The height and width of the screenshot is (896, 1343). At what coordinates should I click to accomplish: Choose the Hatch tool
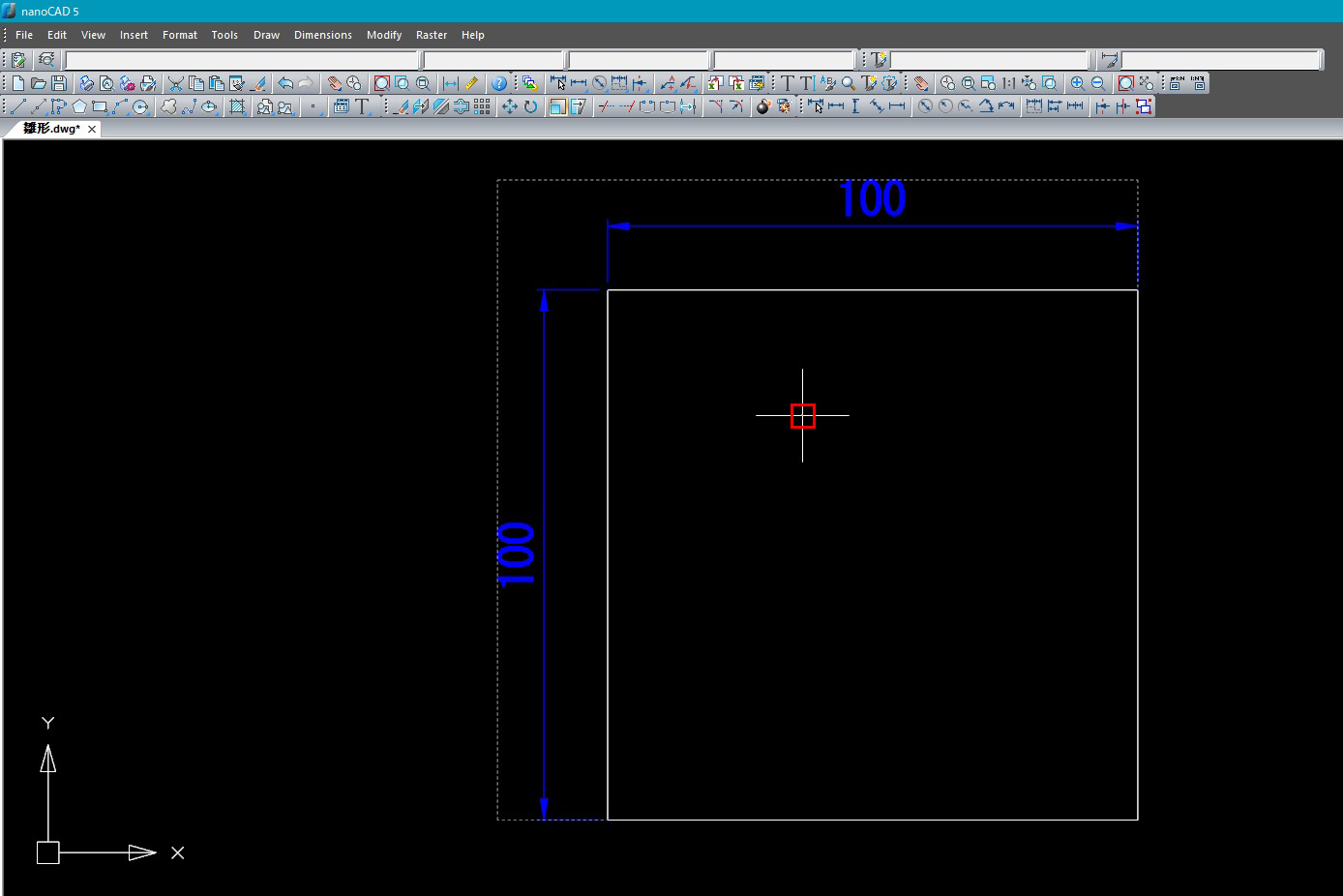point(237,106)
